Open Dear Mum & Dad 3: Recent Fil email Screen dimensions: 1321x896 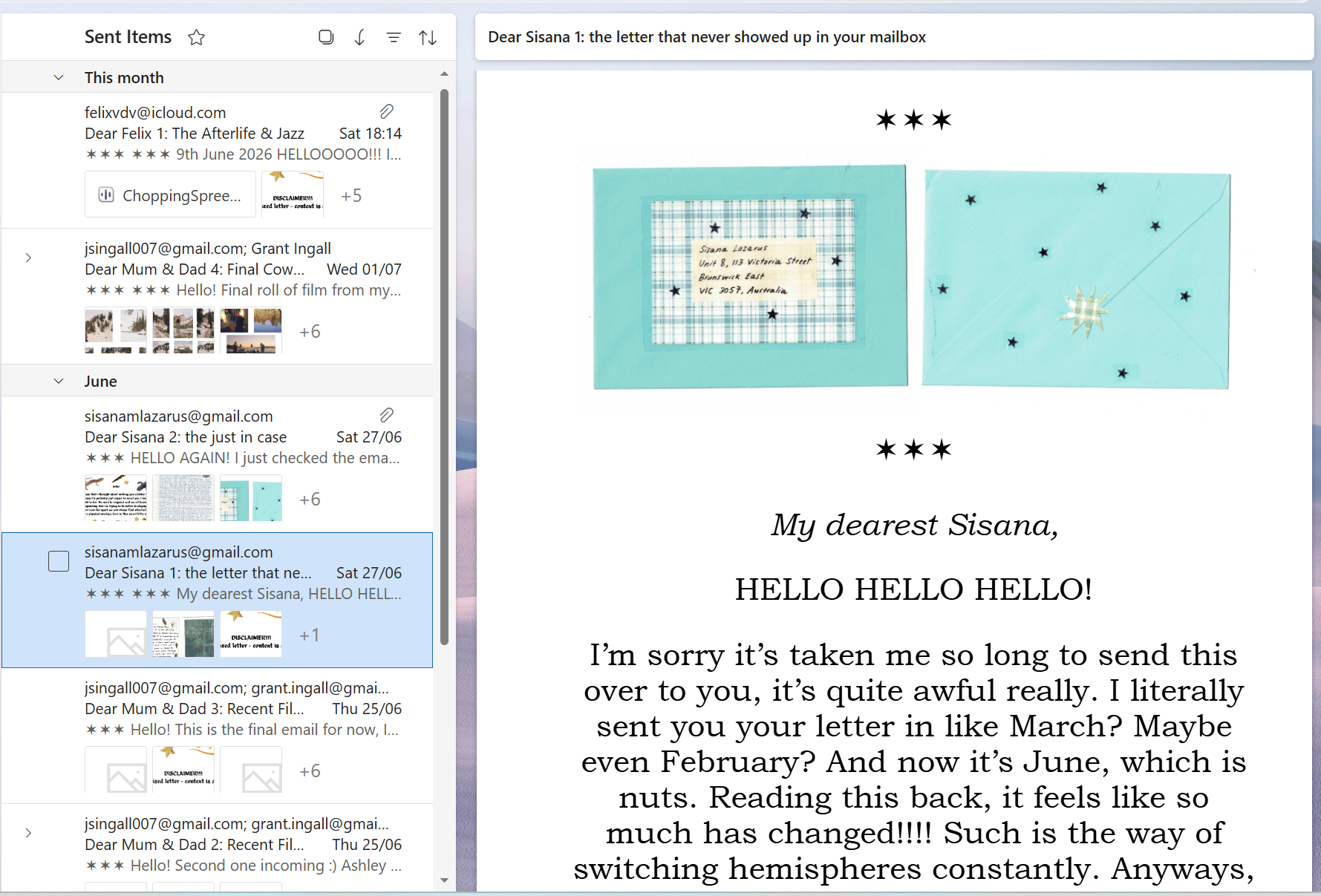point(217,736)
